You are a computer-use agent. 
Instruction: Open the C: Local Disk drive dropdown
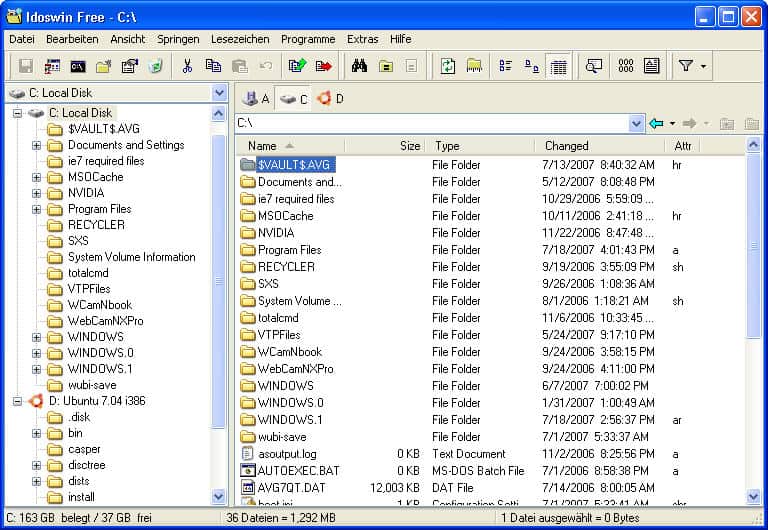coord(219,93)
